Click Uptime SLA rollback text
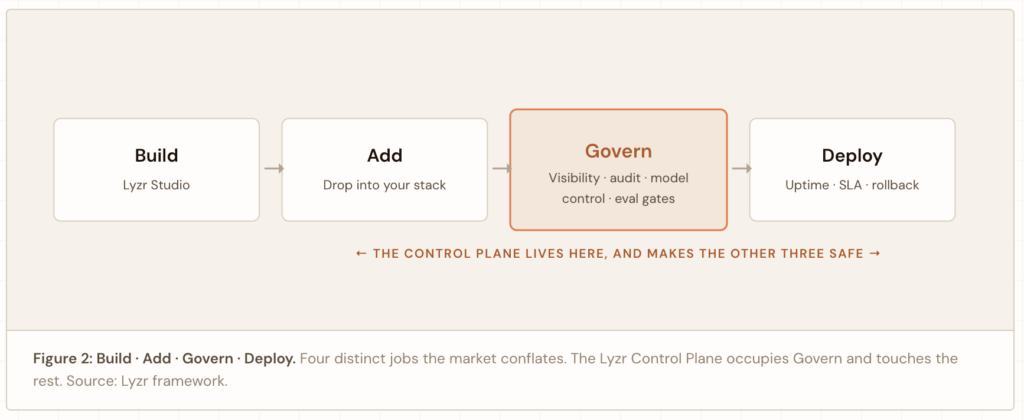The image size is (1024, 420). (x=852, y=185)
